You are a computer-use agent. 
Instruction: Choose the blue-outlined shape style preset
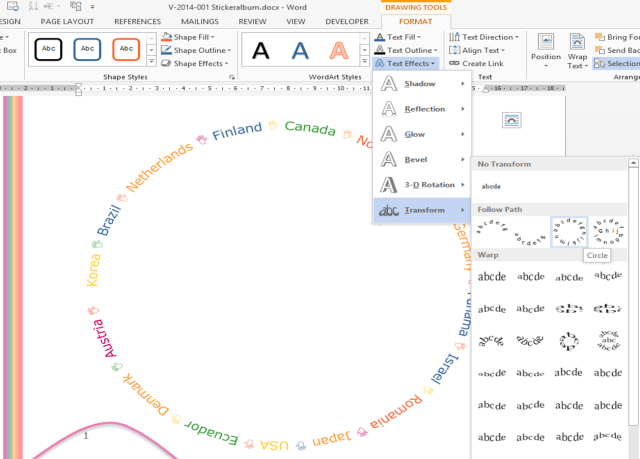click(88, 49)
